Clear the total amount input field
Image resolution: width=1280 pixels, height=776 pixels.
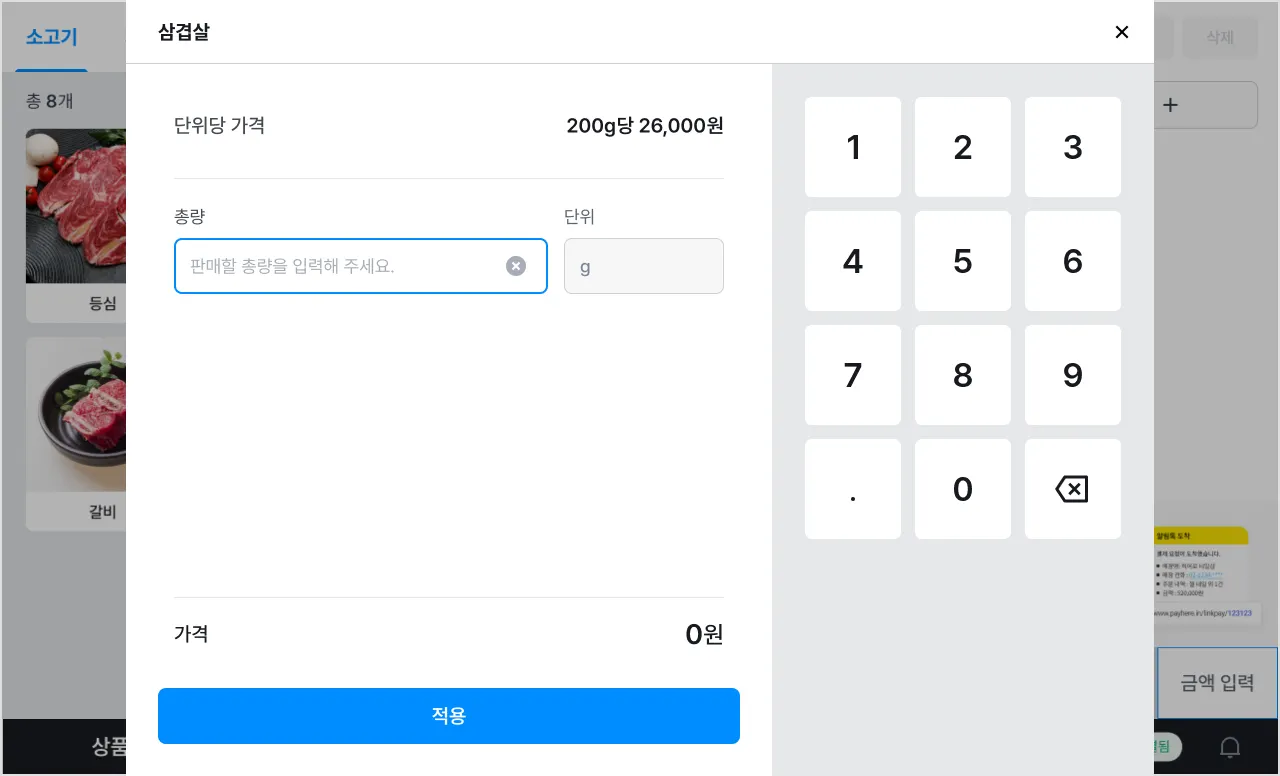click(x=516, y=266)
